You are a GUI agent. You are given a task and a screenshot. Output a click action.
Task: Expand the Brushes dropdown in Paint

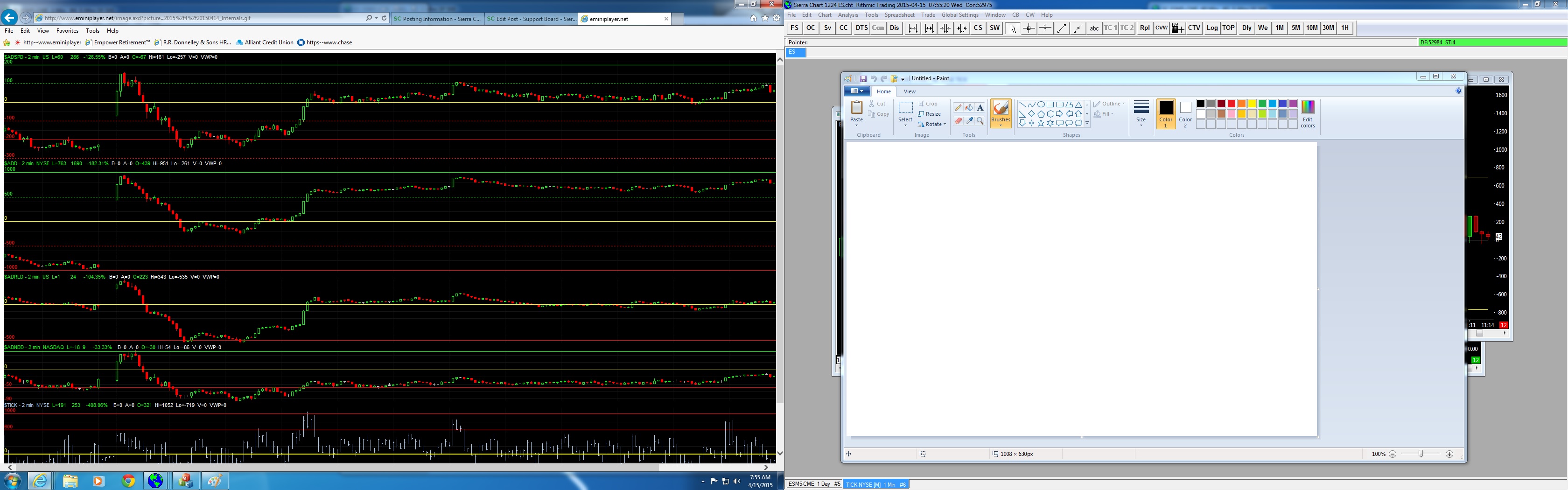tap(1001, 122)
